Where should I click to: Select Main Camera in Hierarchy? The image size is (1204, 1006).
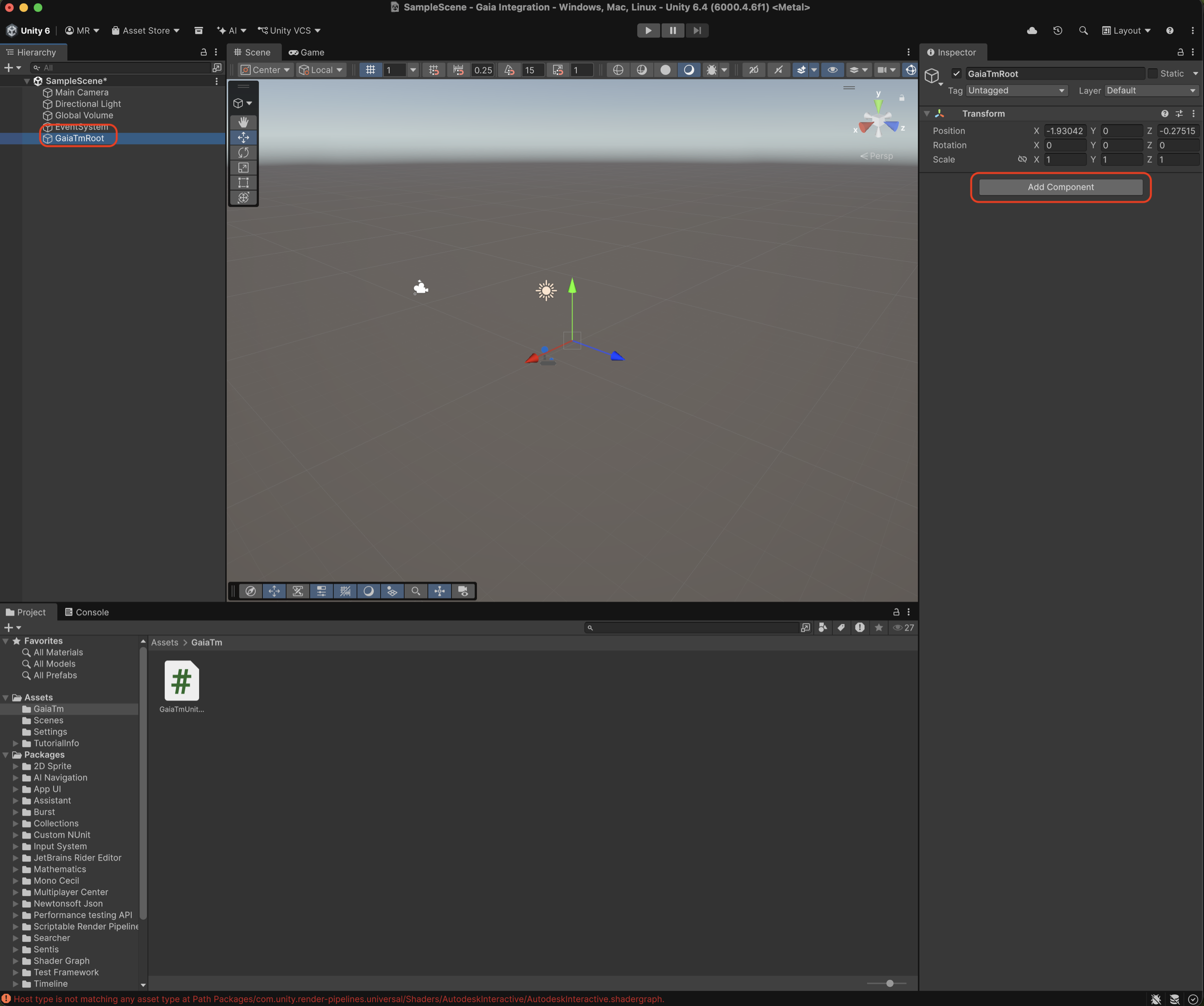81,92
